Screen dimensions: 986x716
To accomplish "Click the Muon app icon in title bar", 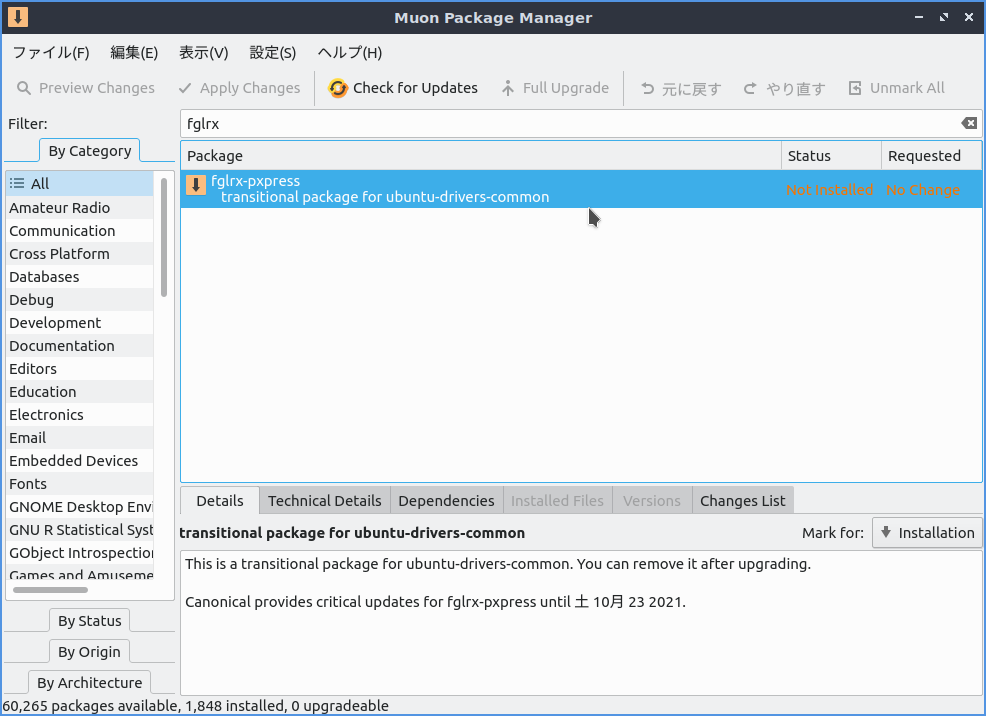I will pyautogui.click(x=18, y=17).
